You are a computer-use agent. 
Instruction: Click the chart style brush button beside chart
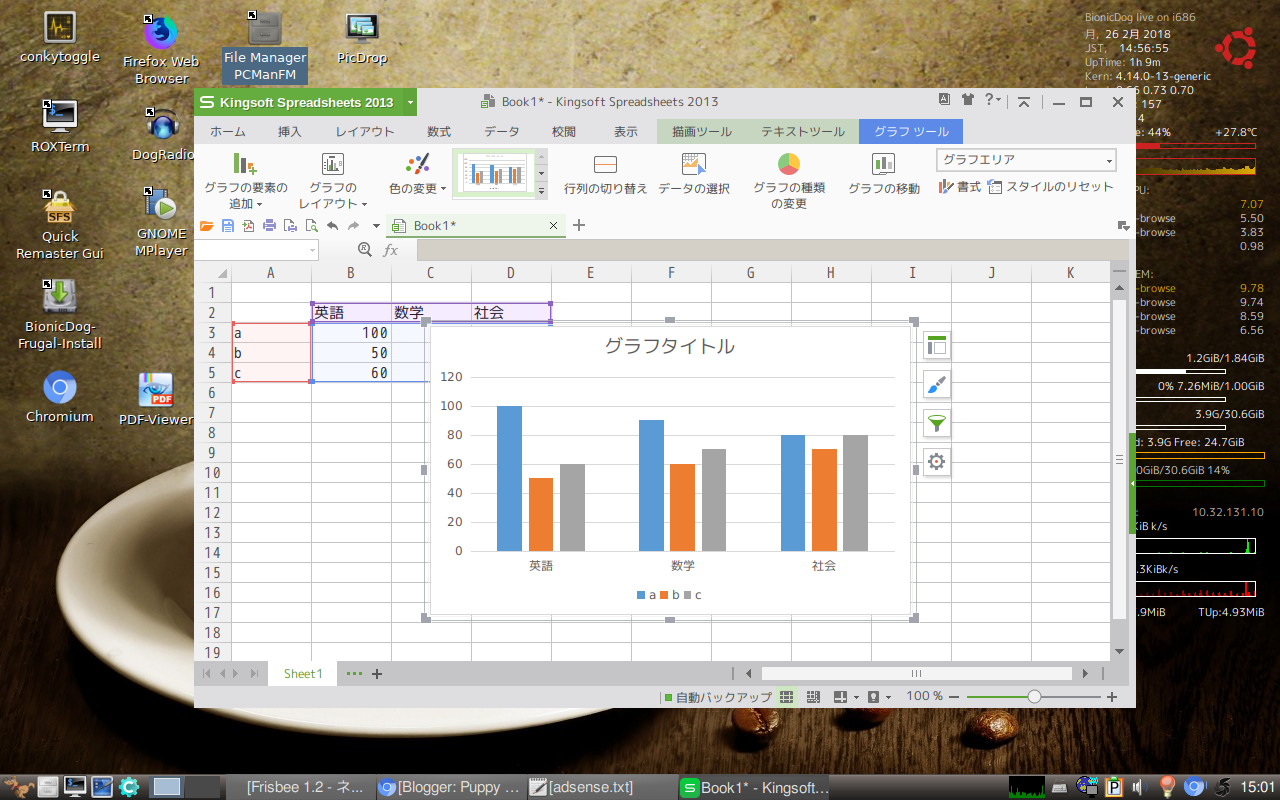[x=937, y=385]
